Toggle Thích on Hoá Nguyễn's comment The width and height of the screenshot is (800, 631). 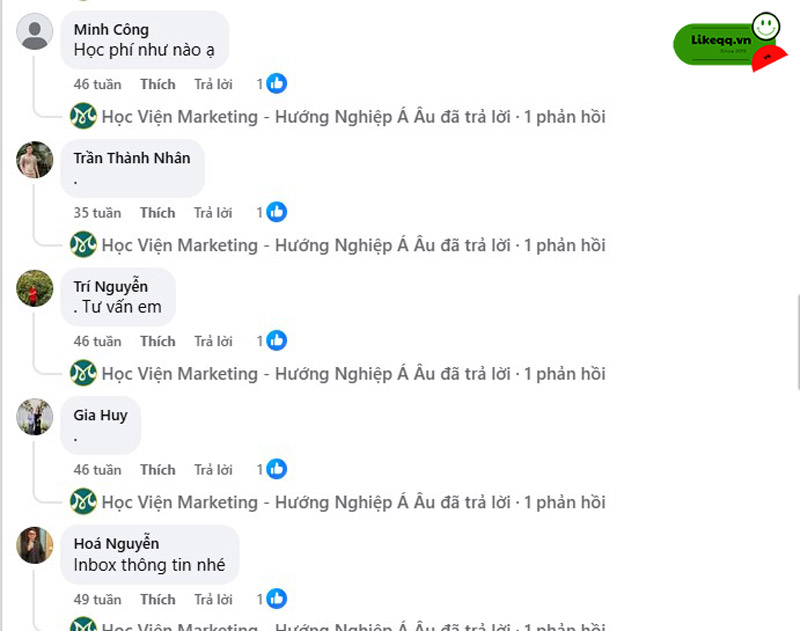point(157,599)
